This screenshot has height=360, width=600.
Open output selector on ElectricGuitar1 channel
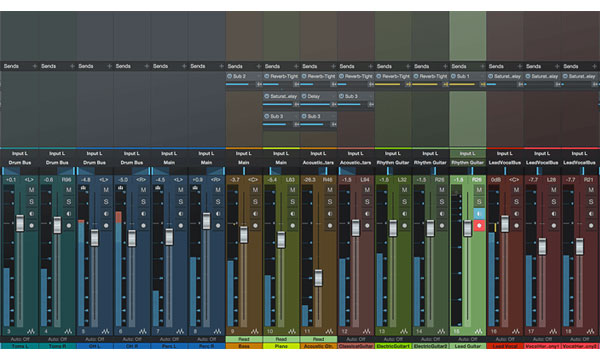tap(393, 163)
